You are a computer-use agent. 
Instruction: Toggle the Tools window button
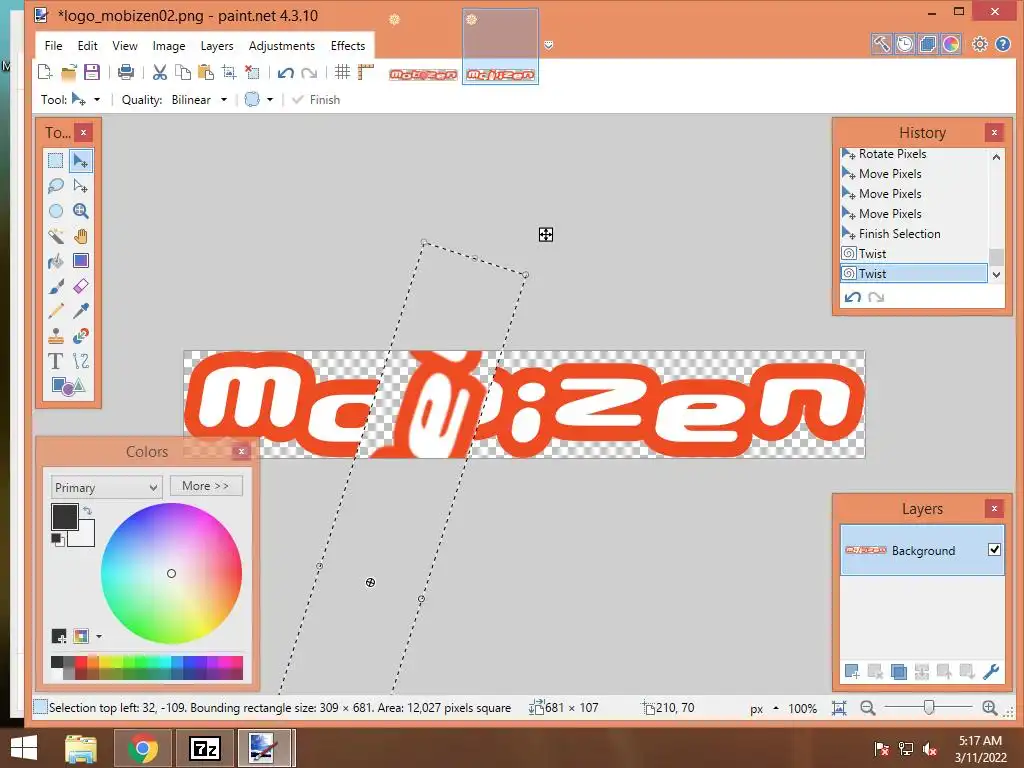[x=881, y=44]
